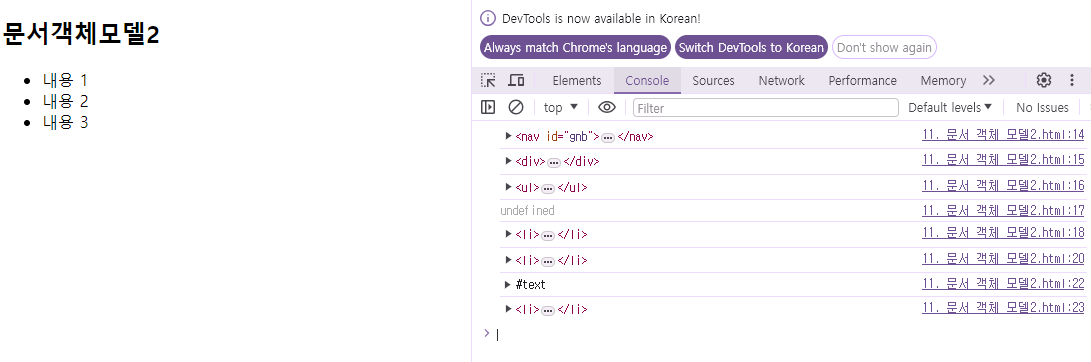Screen dimensions: 1091x362
Task: Expand the #text node entry
Action: coord(507,285)
